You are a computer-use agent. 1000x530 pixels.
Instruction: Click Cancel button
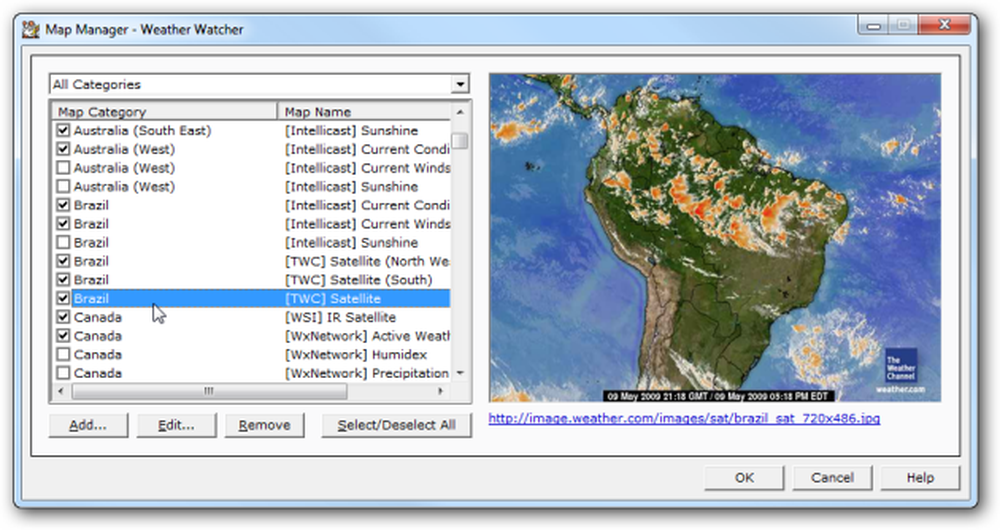click(x=832, y=478)
